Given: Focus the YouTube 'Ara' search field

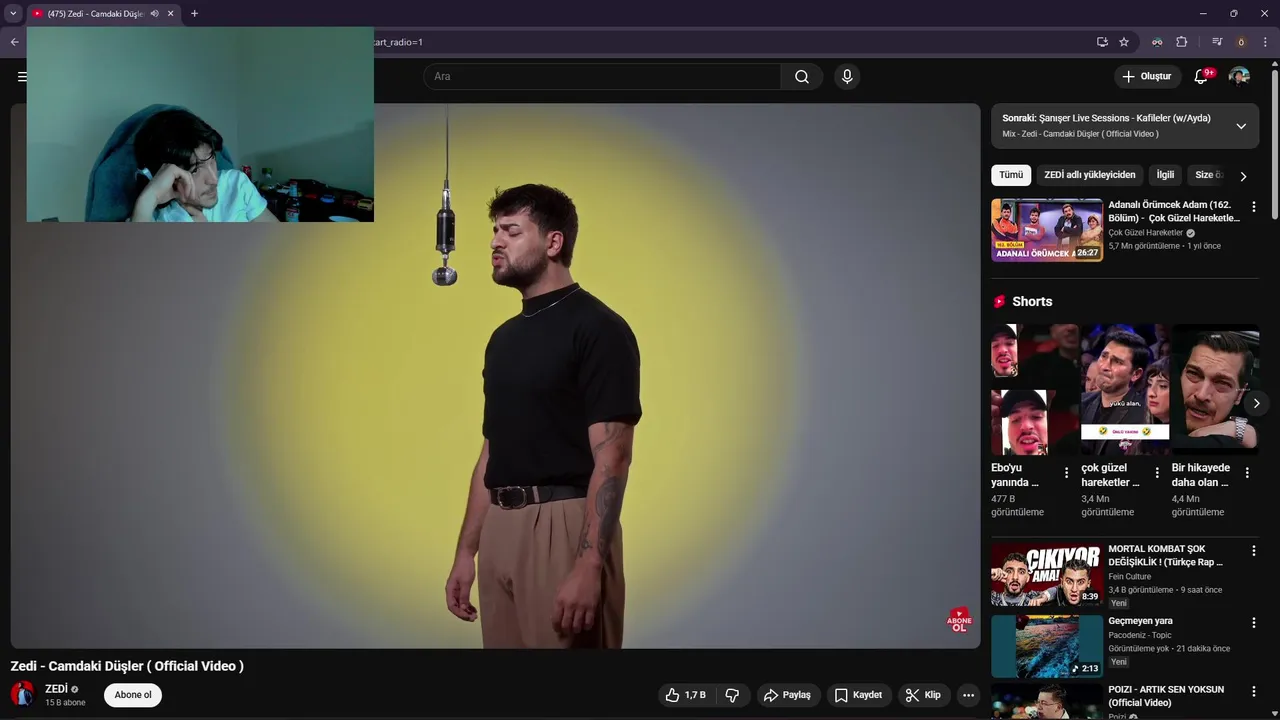Looking at the screenshot, I should tap(602, 77).
